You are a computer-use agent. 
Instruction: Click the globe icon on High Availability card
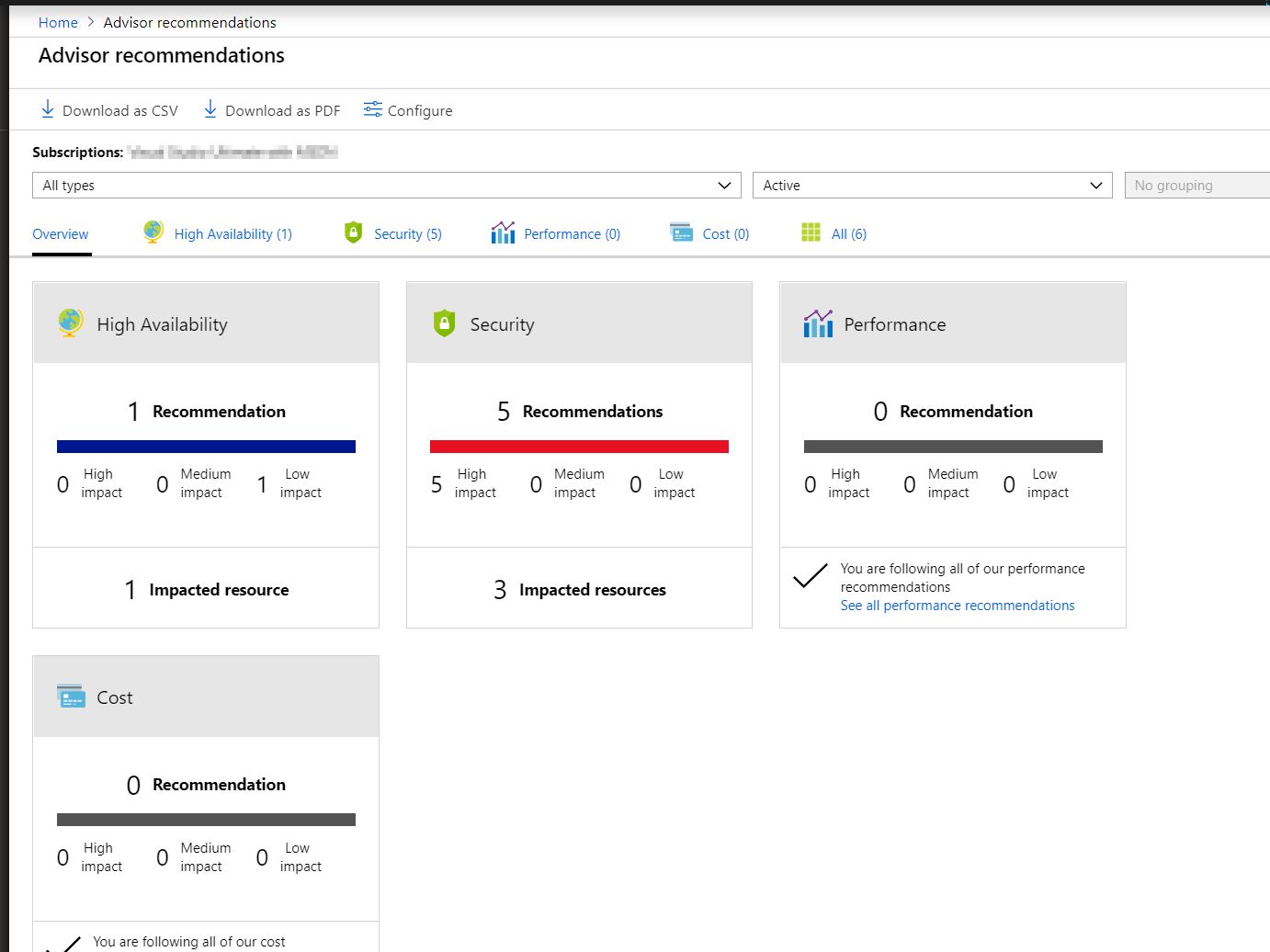70,323
